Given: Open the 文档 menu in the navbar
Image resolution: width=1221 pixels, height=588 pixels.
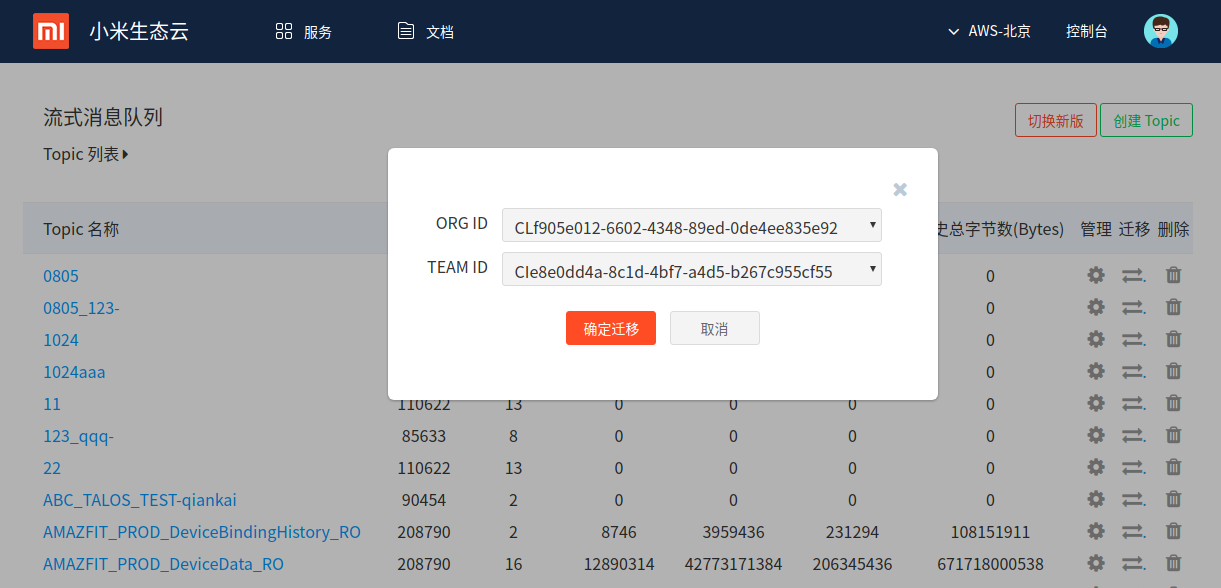Looking at the screenshot, I should tap(426, 31).
